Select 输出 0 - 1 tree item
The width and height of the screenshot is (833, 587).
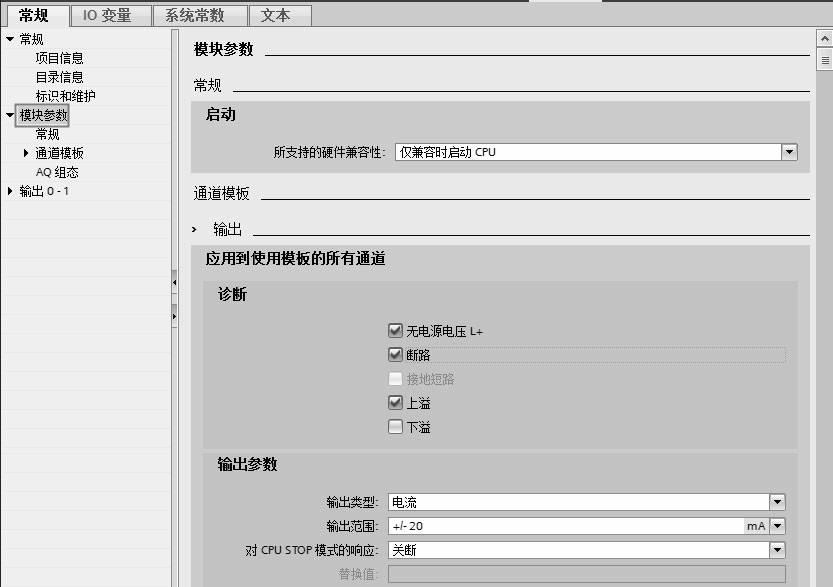pyautogui.click(x=44, y=191)
